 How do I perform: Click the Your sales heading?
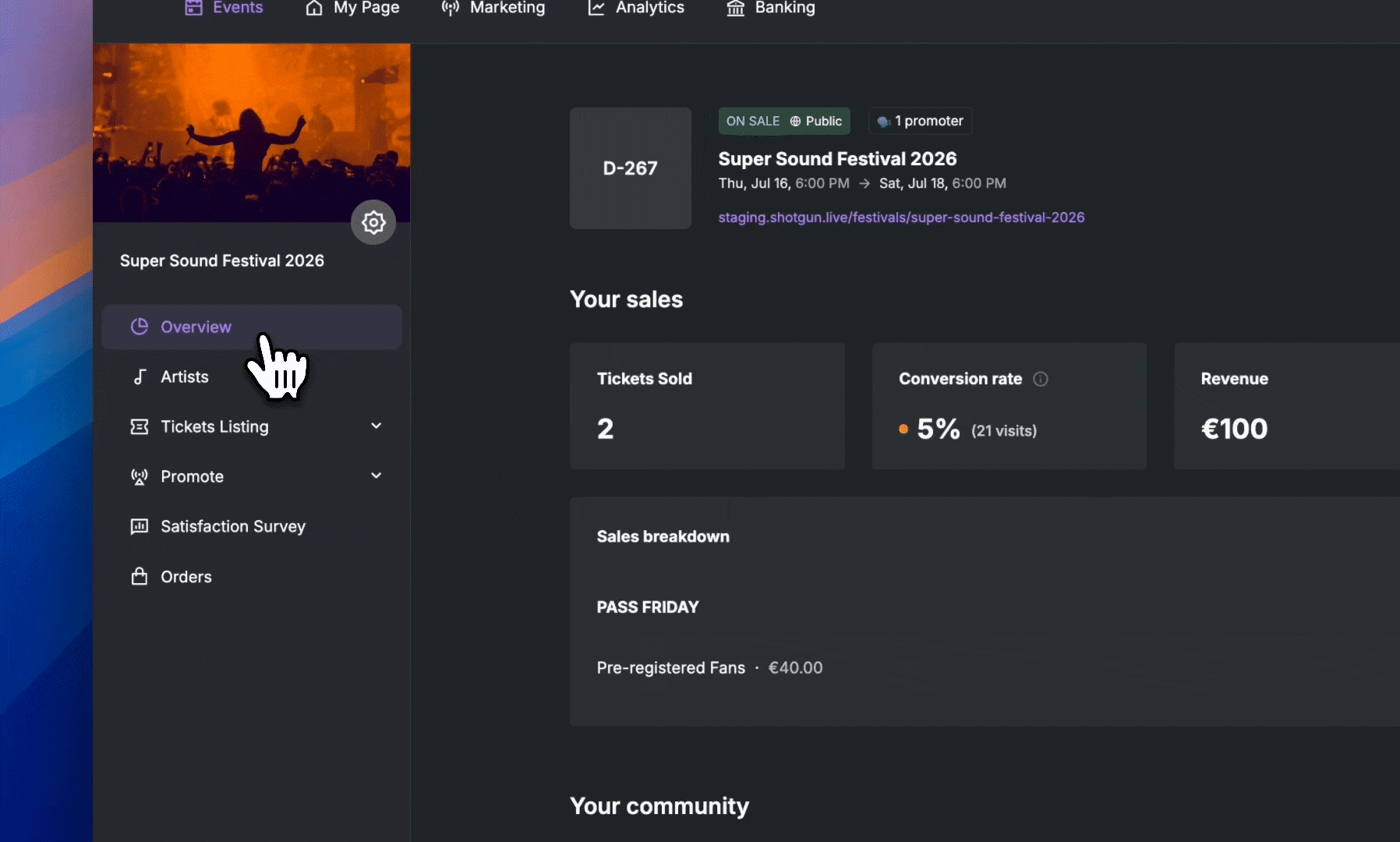click(x=627, y=299)
